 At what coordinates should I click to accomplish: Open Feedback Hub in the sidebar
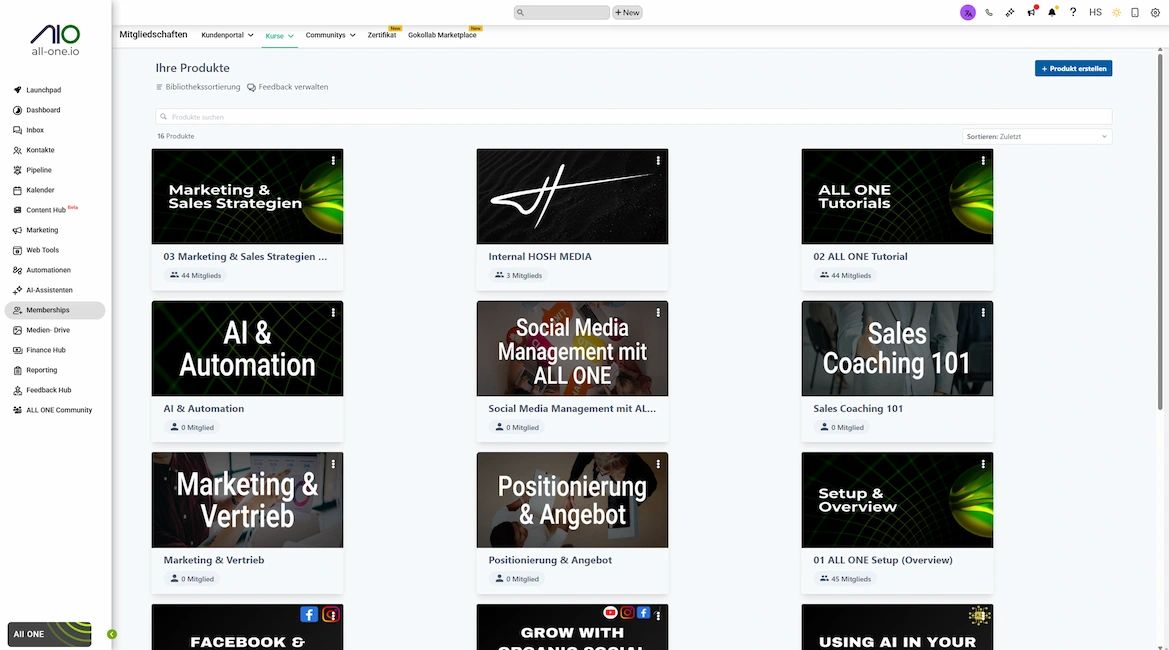(48, 391)
